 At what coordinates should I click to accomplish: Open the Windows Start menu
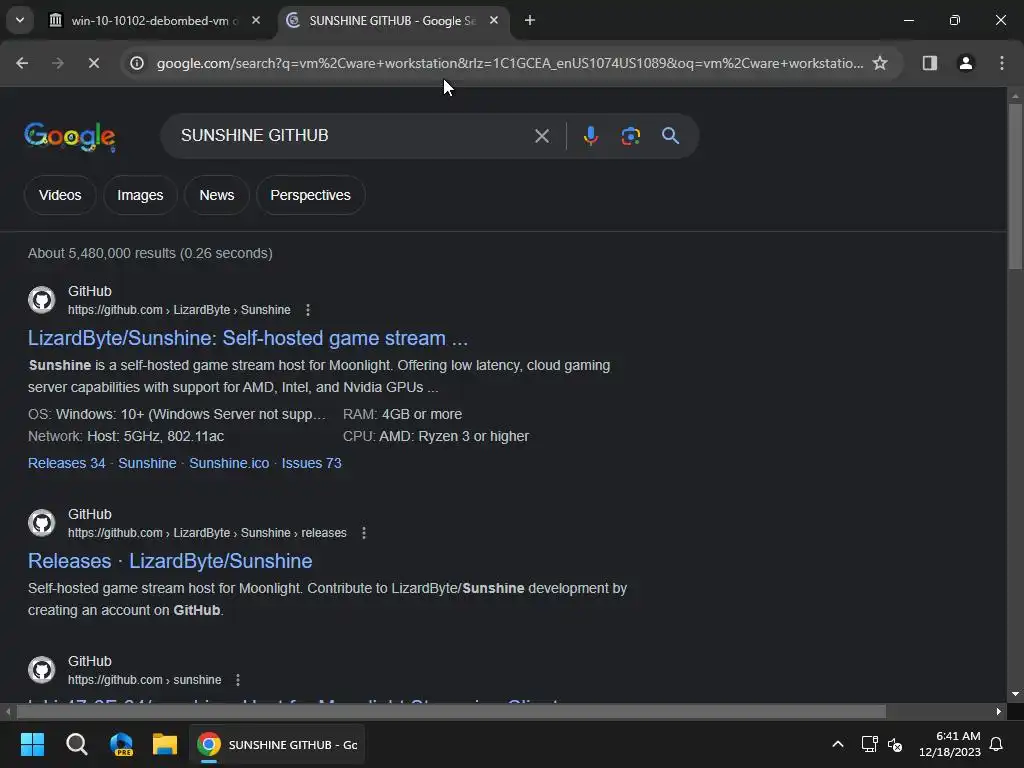point(32,744)
